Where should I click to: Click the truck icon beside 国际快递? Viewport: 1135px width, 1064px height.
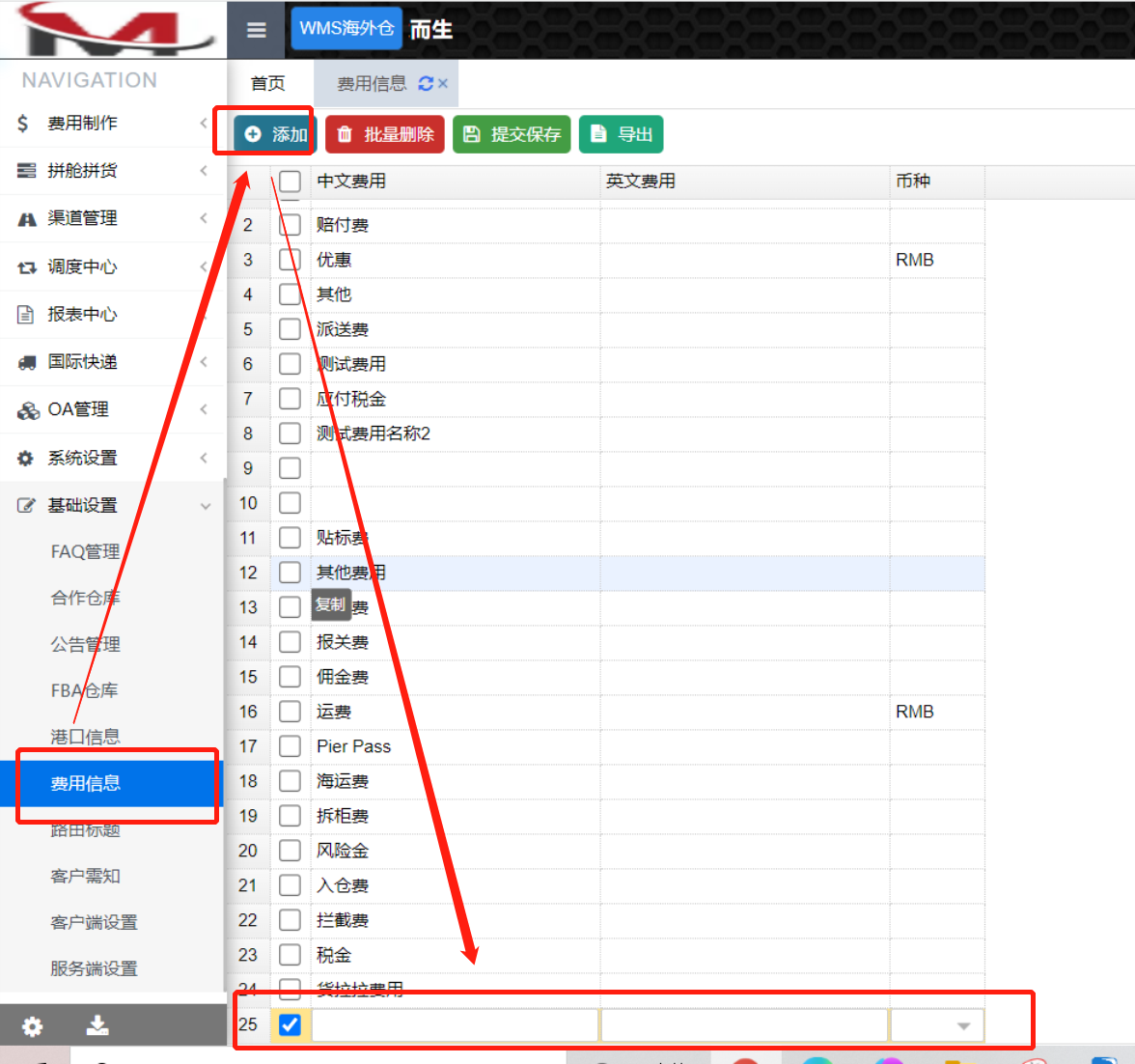[27, 362]
